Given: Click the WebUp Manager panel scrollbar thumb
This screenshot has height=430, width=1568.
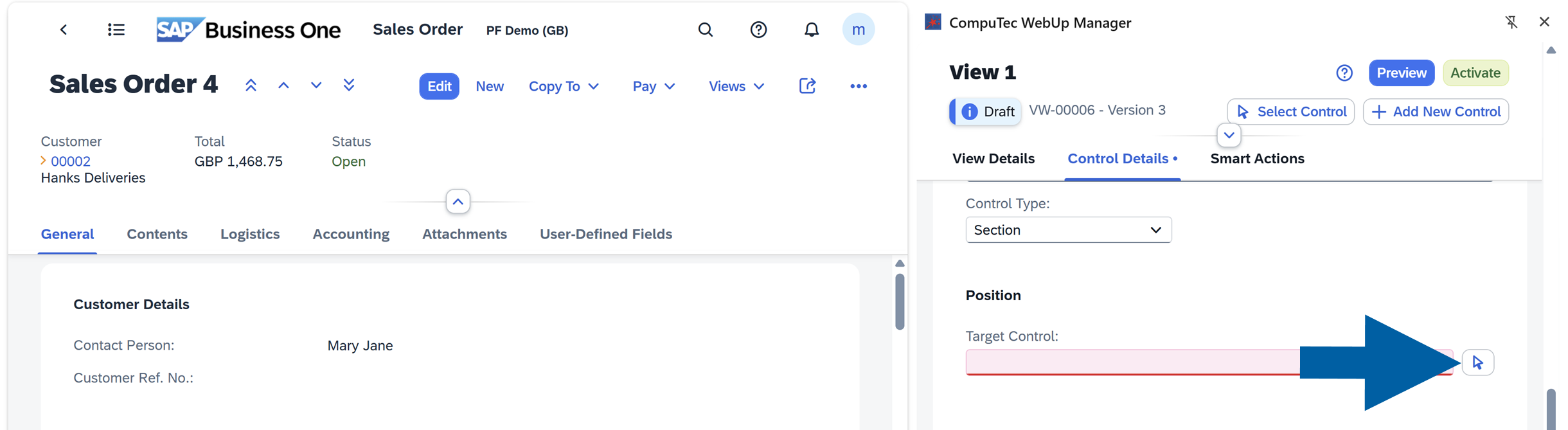Looking at the screenshot, I should 1551,409.
